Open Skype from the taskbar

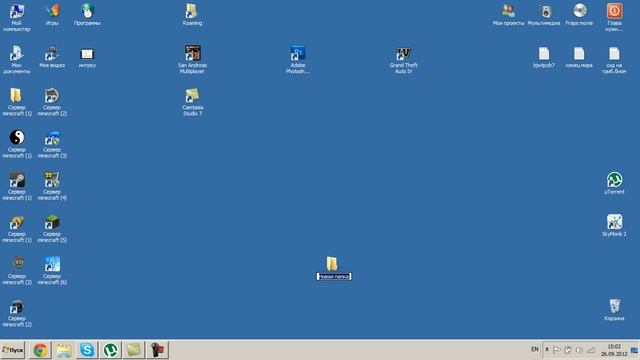(x=87, y=350)
